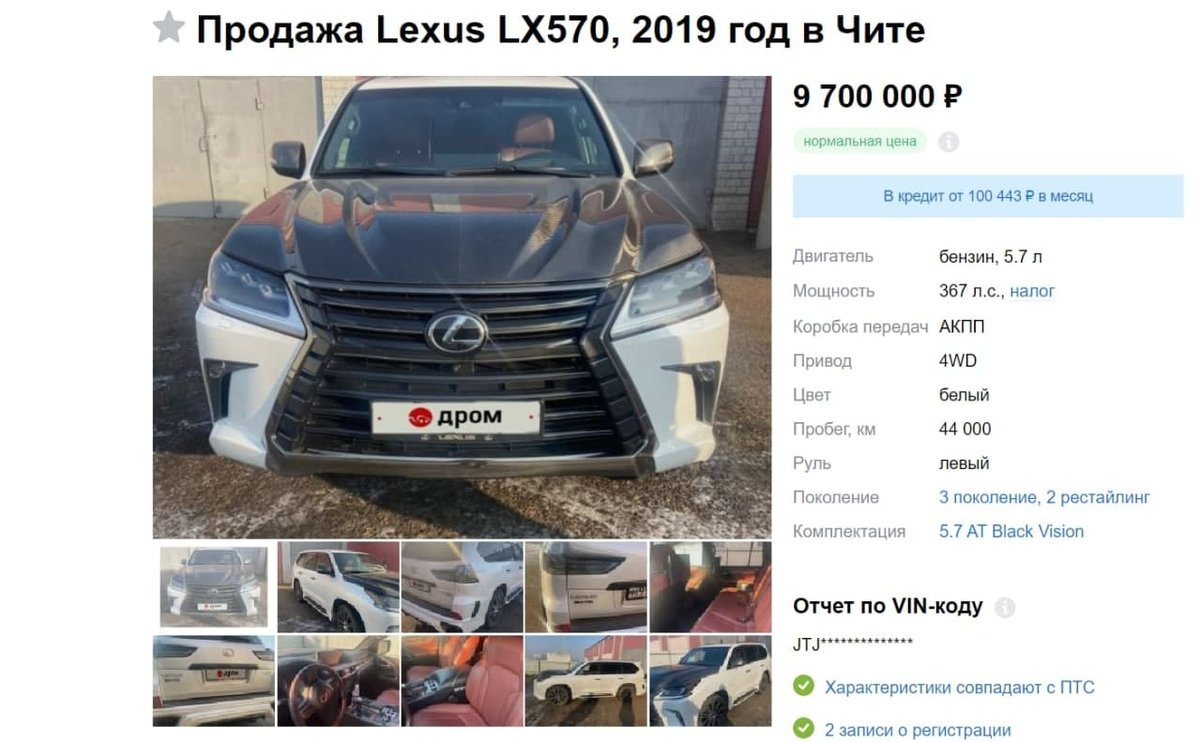Click the 2 записи о регистрации link
The height and width of the screenshot is (742, 1200).
click(x=917, y=730)
